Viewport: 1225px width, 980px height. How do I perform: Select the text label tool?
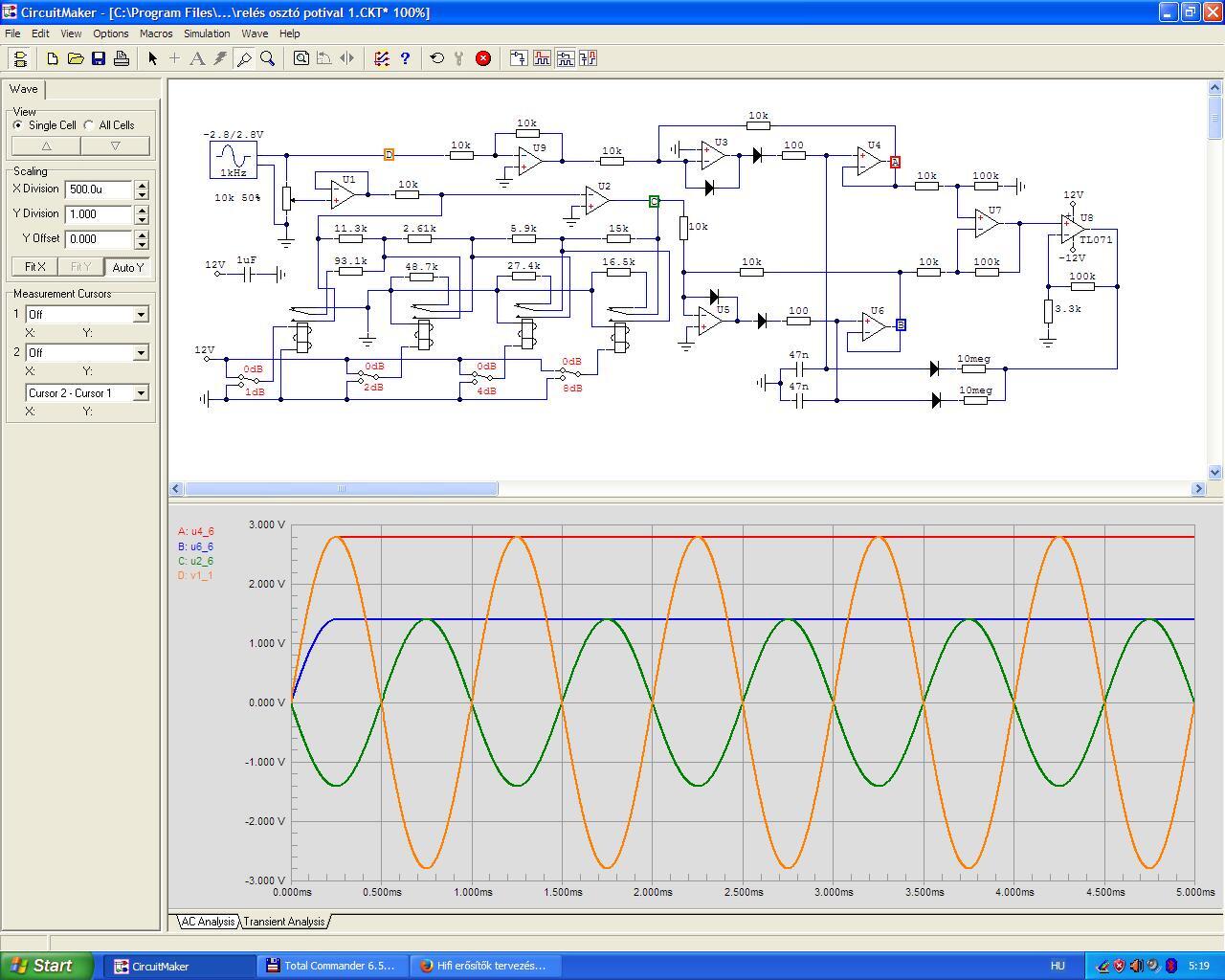(x=197, y=58)
